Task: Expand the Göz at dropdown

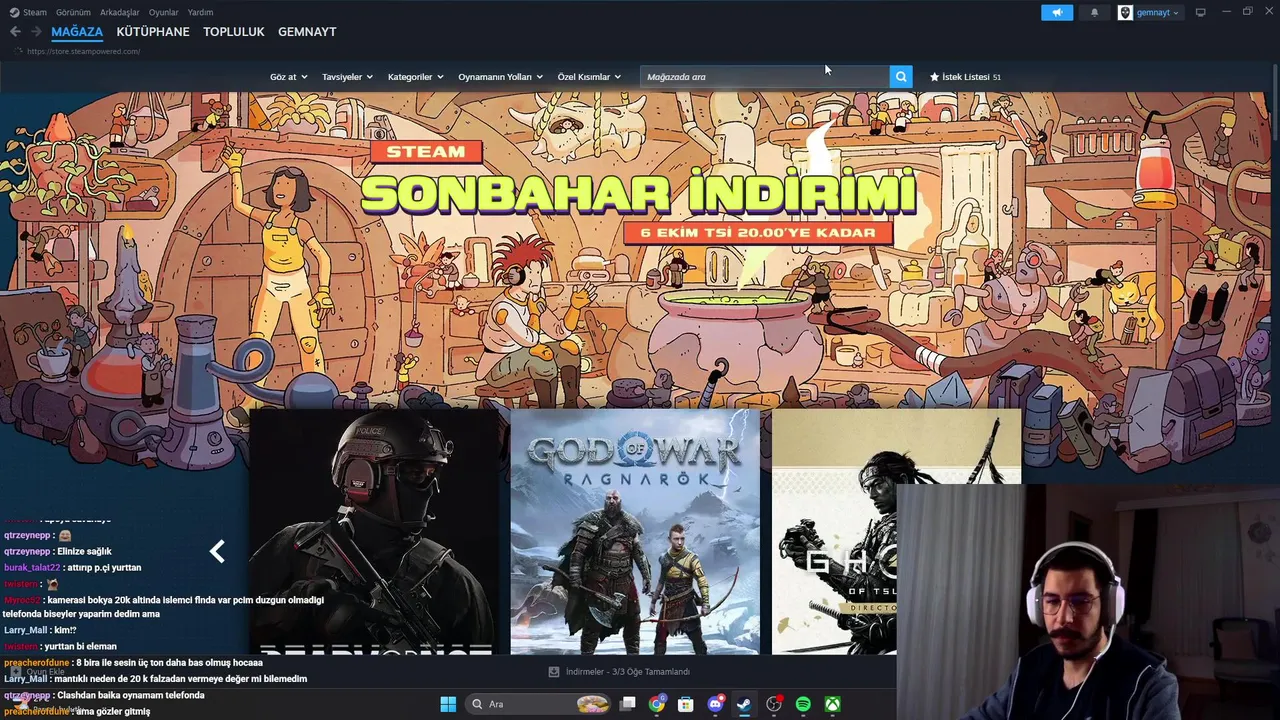Action: pyautogui.click(x=288, y=77)
